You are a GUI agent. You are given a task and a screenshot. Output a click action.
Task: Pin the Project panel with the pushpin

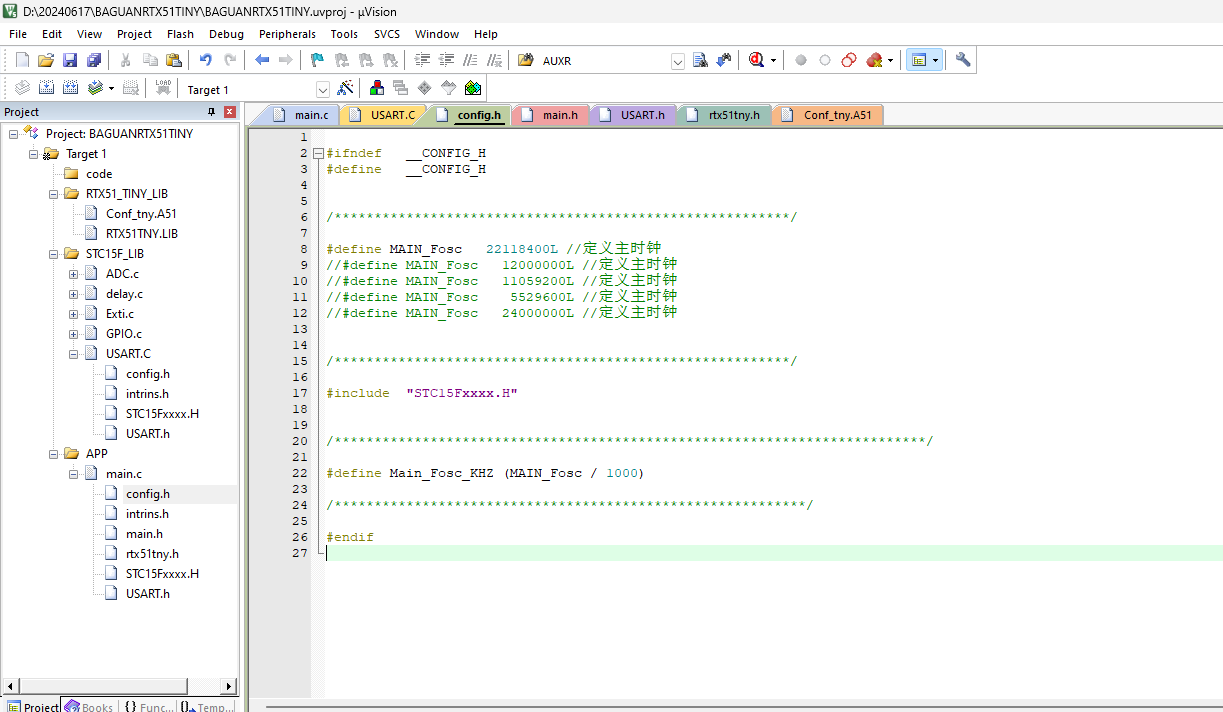coord(211,112)
